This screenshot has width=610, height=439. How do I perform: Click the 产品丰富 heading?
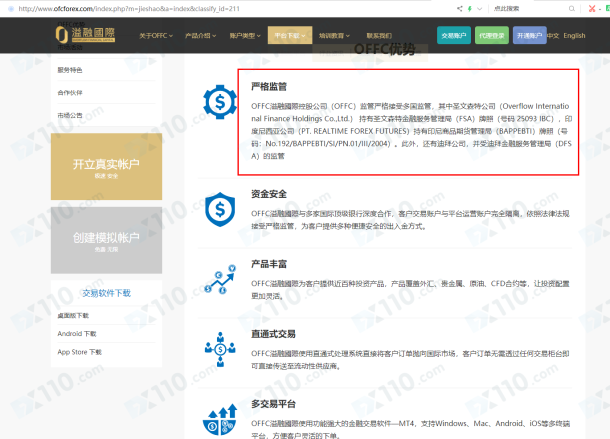click(269, 264)
